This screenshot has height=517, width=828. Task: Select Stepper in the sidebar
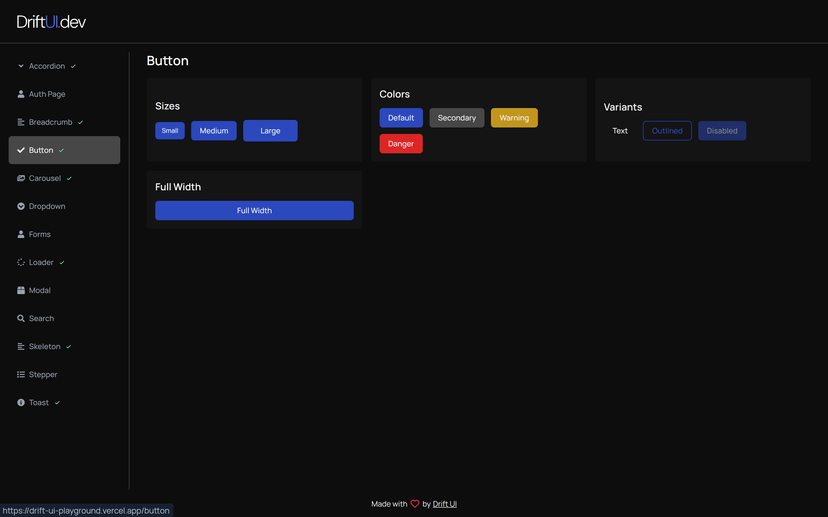(64, 374)
